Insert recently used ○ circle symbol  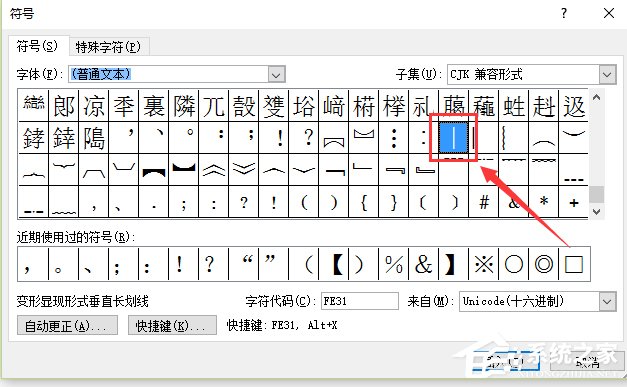[x=513, y=264]
